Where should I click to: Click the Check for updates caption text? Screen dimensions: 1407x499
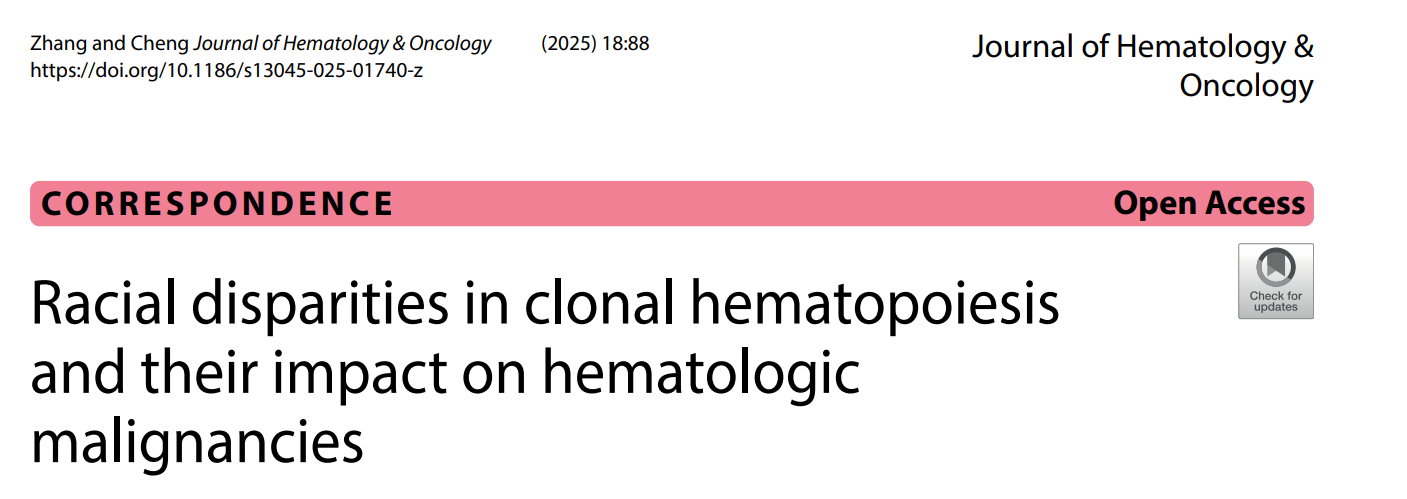[x=1275, y=301]
